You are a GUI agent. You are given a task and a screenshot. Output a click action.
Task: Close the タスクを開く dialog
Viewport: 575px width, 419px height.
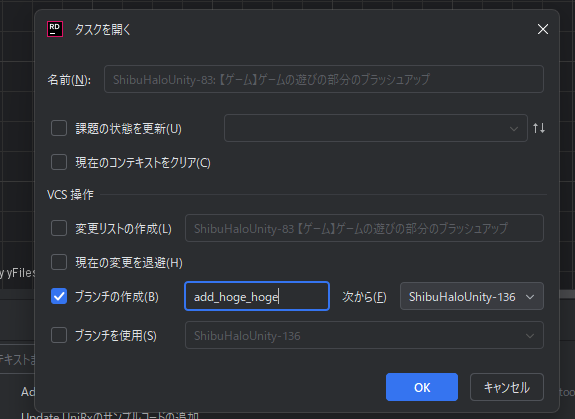[x=543, y=29]
